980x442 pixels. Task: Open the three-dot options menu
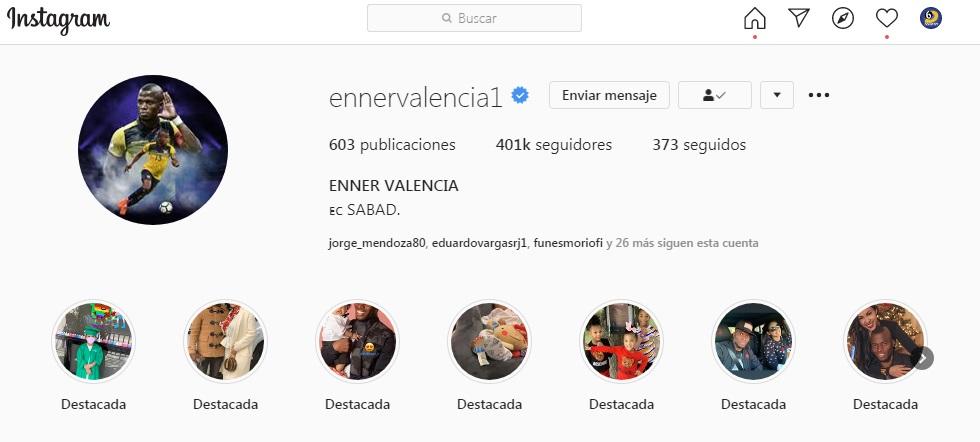[819, 95]
